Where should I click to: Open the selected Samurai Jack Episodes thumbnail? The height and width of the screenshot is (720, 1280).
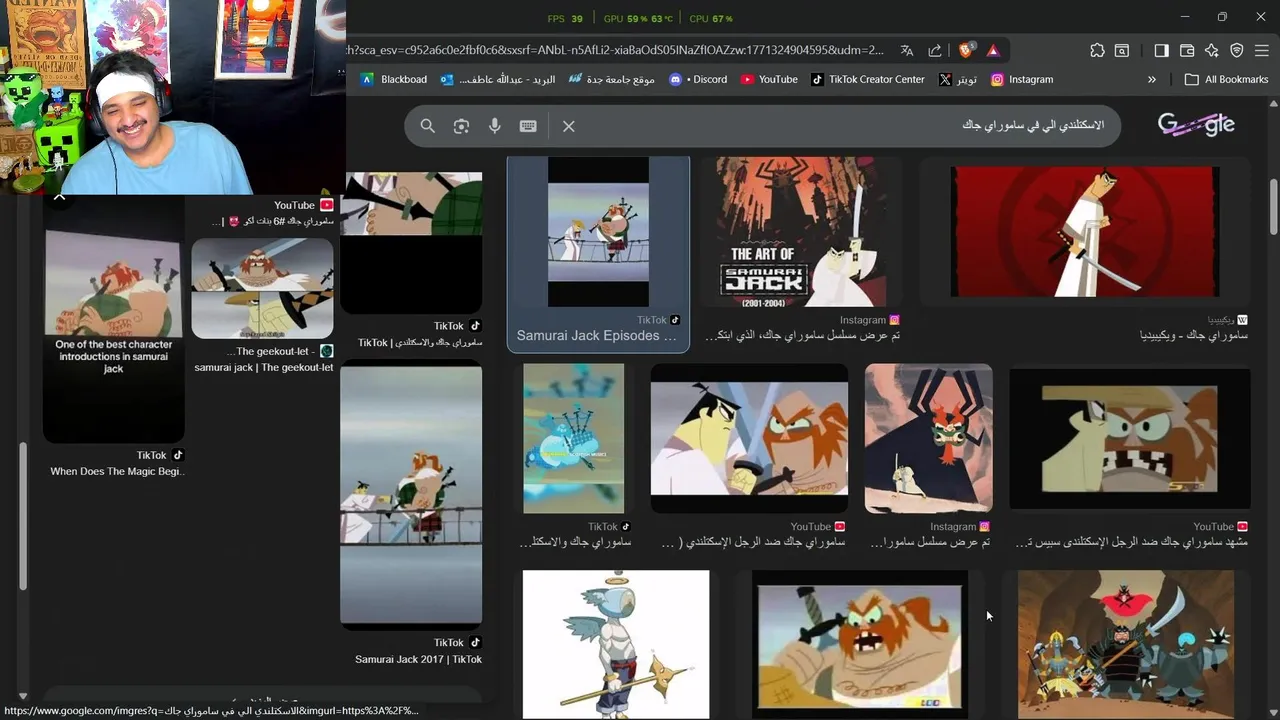598,231
